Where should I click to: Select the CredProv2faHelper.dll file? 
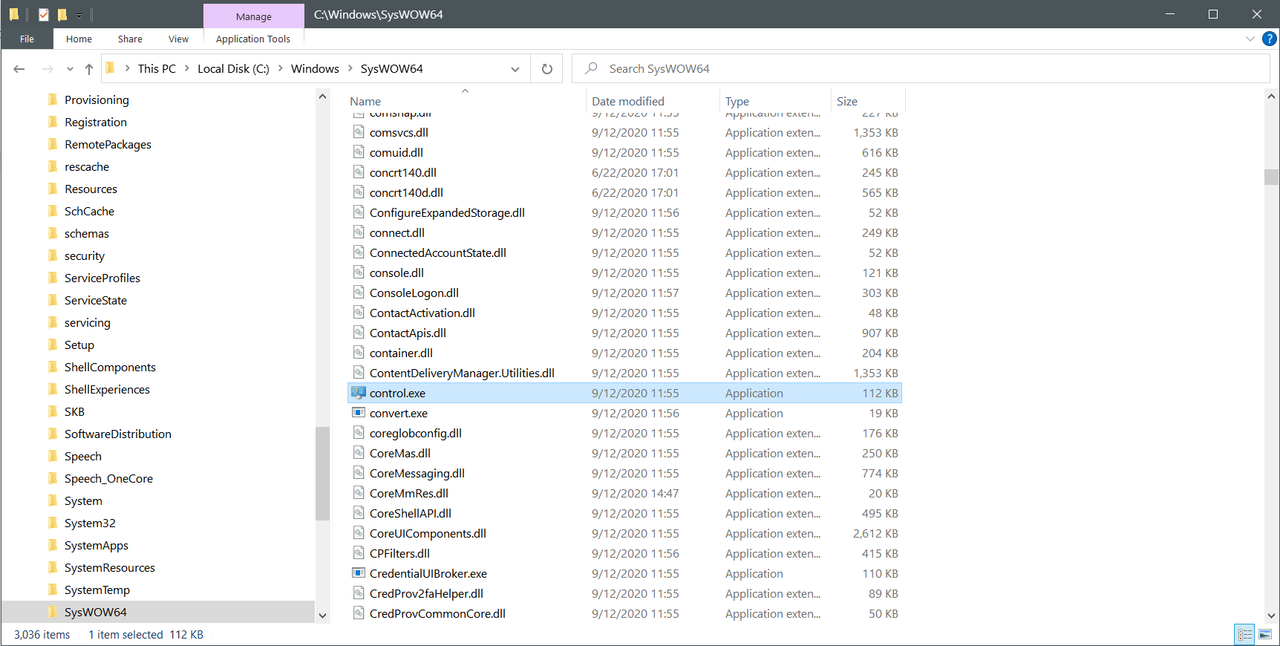click(426, 593)
